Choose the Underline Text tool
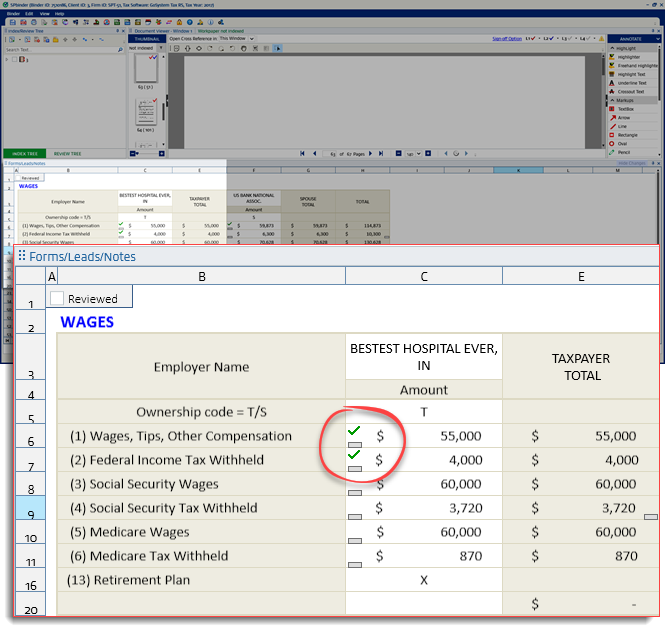 [630, 83]
